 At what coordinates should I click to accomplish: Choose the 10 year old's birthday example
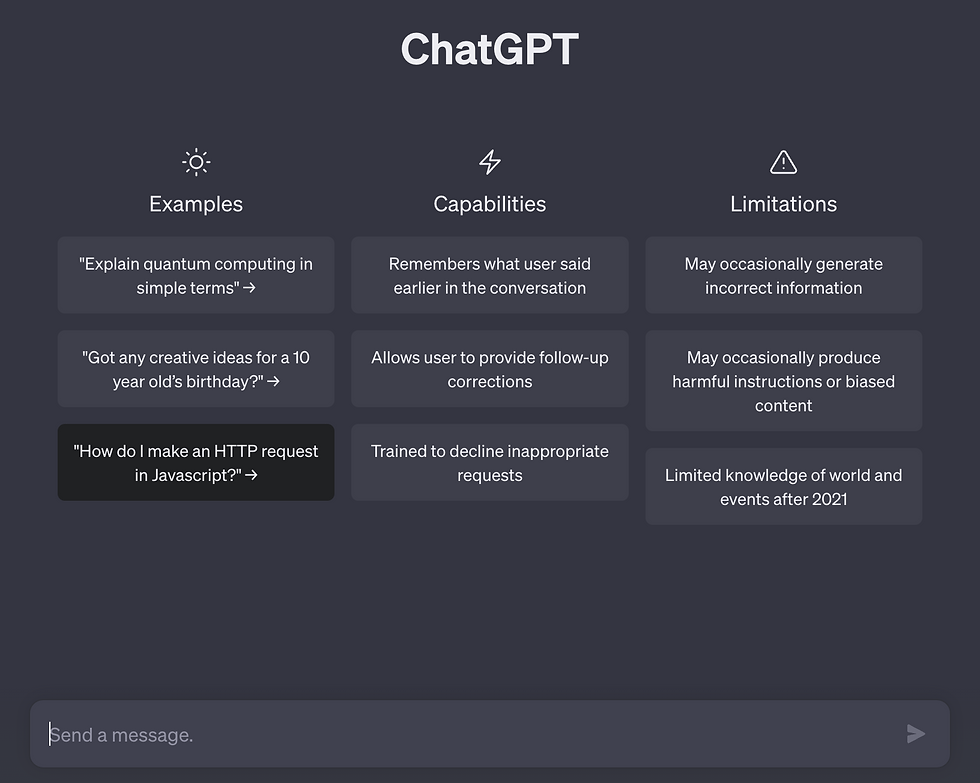[196, 369]
